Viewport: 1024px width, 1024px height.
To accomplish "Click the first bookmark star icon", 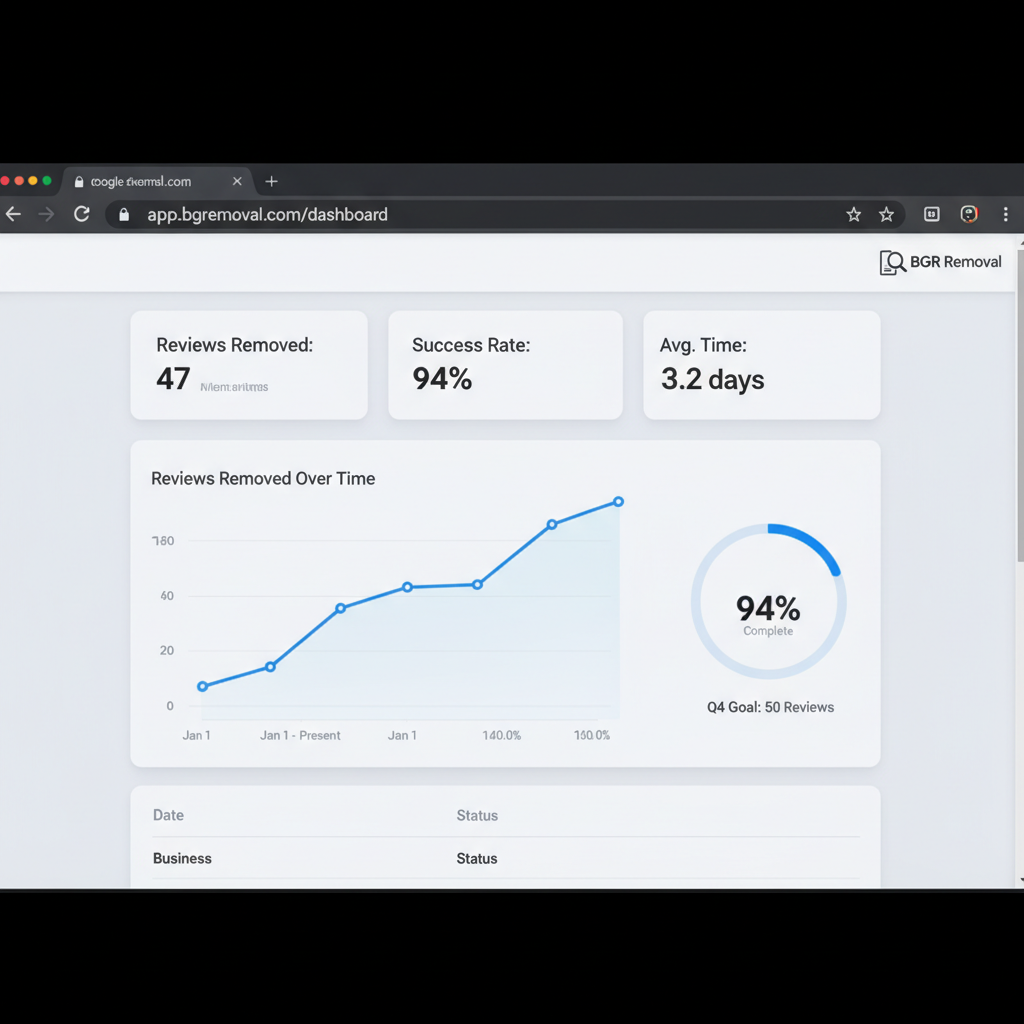I will [x=854, y=214].
